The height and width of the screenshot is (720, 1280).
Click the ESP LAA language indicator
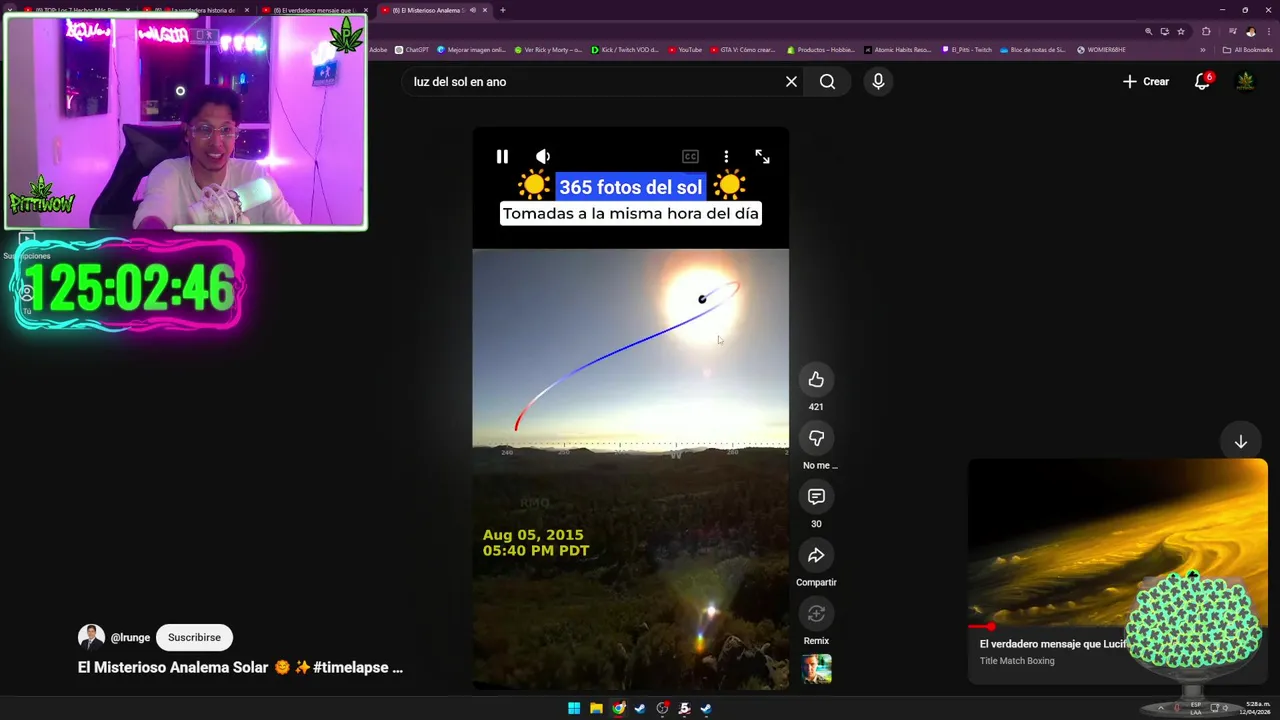click(1196, 708)
